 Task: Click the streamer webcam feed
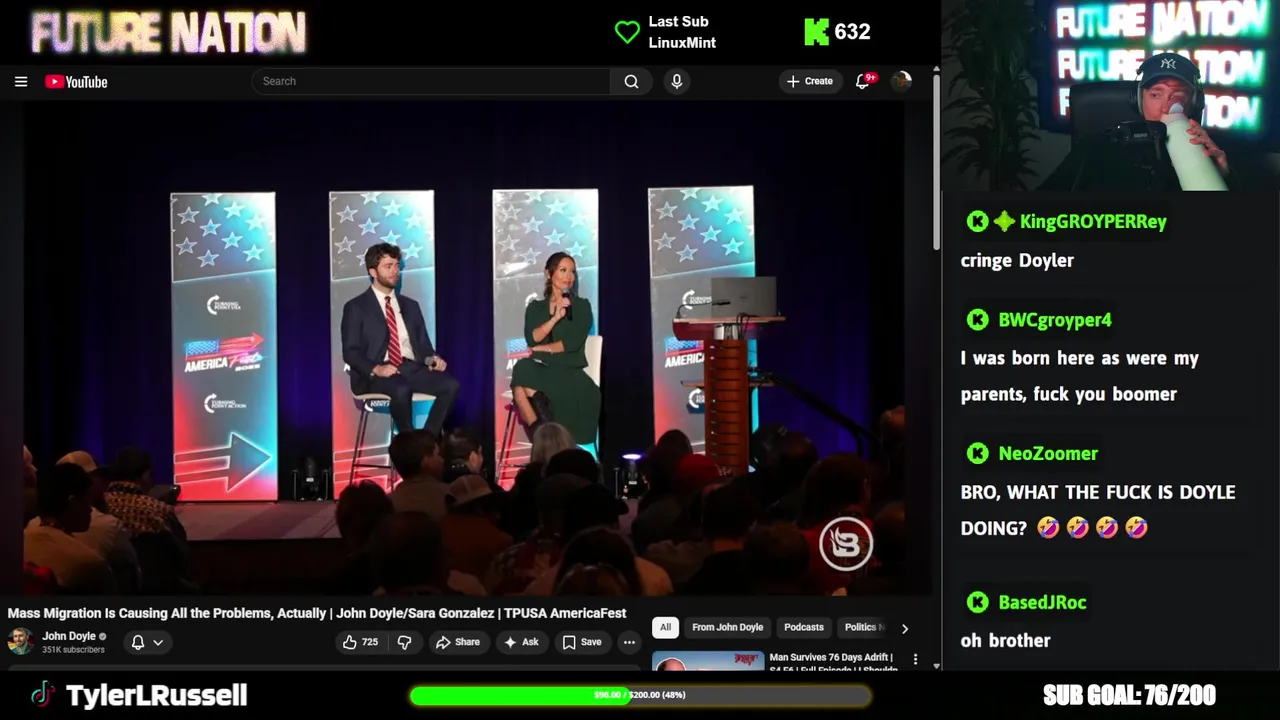coord(1110,95)
